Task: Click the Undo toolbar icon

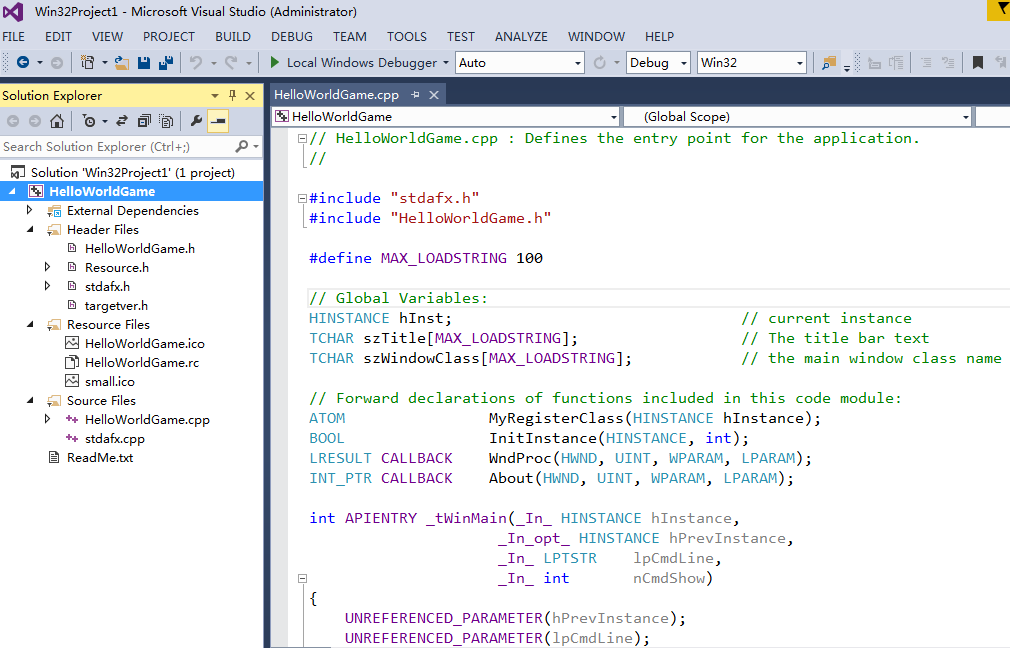Action: click(x=196, y=62)
